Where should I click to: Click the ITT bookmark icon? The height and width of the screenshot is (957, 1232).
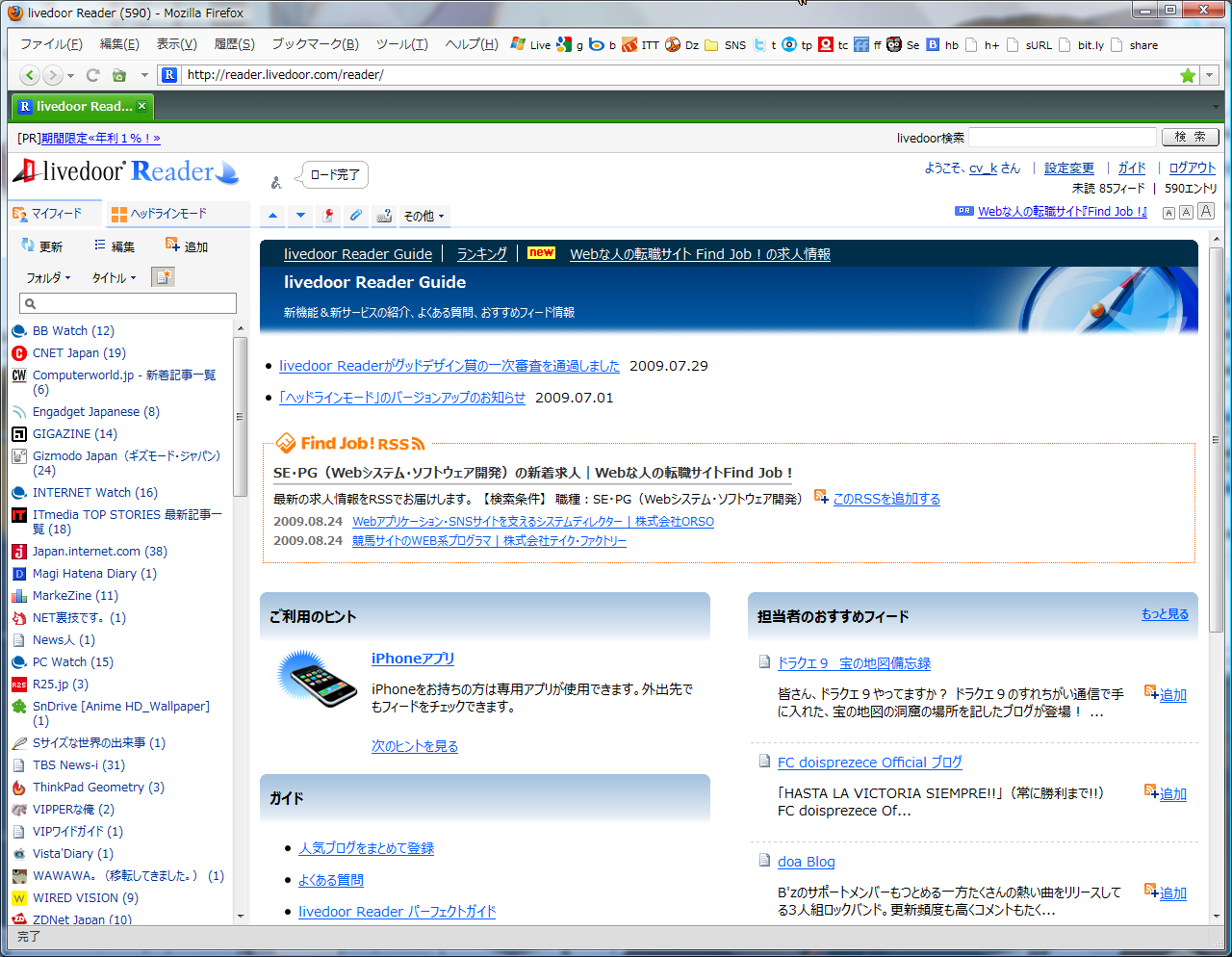click(629, 44)
